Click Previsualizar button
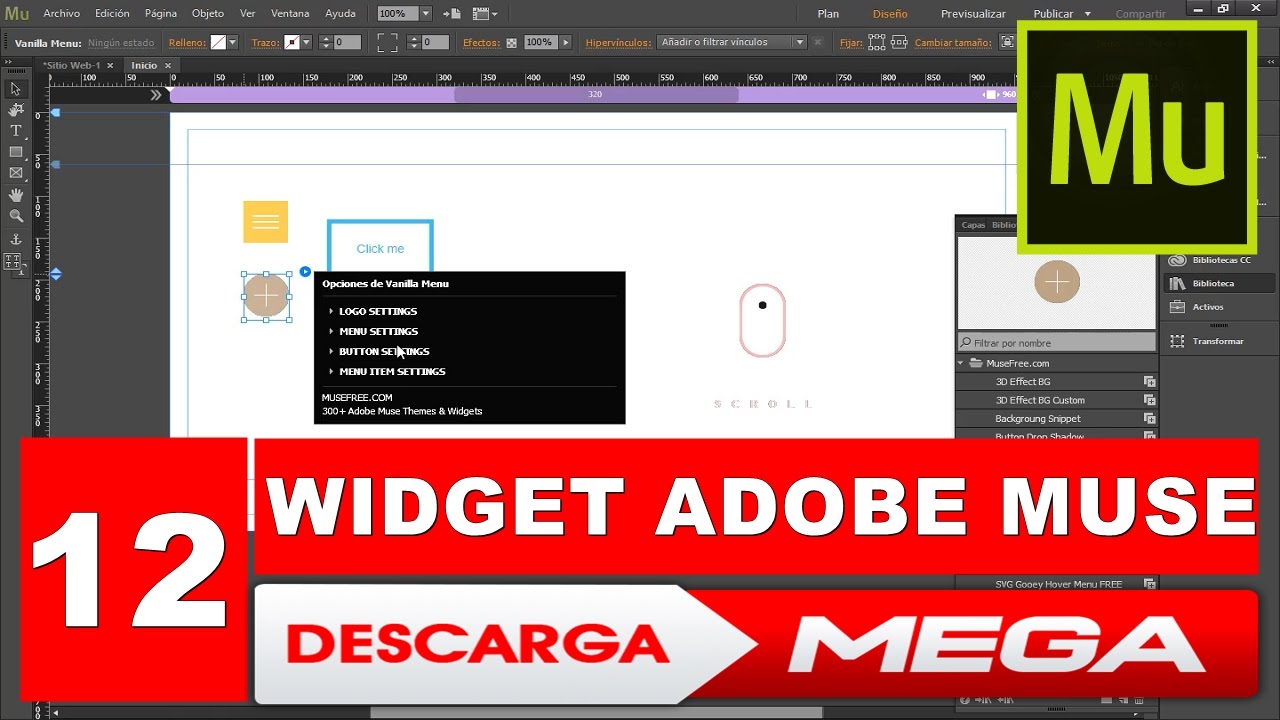Screen dimensions: 1280x720 (973, 14)
